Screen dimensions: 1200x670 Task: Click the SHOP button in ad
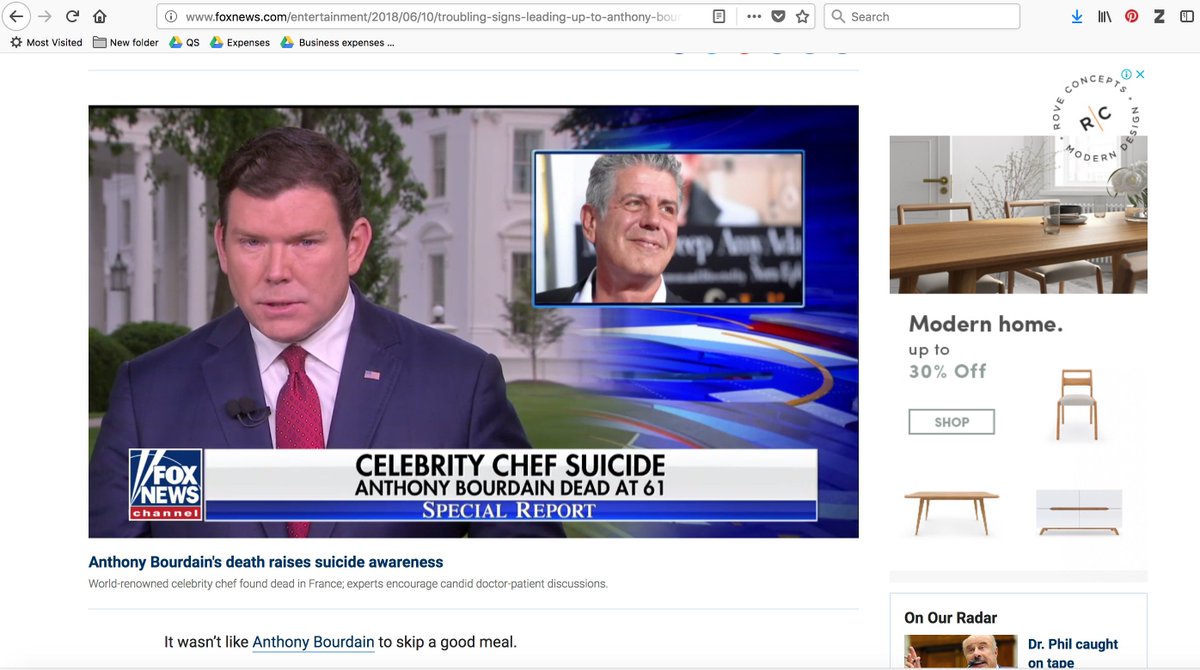(x=952, y=422)
